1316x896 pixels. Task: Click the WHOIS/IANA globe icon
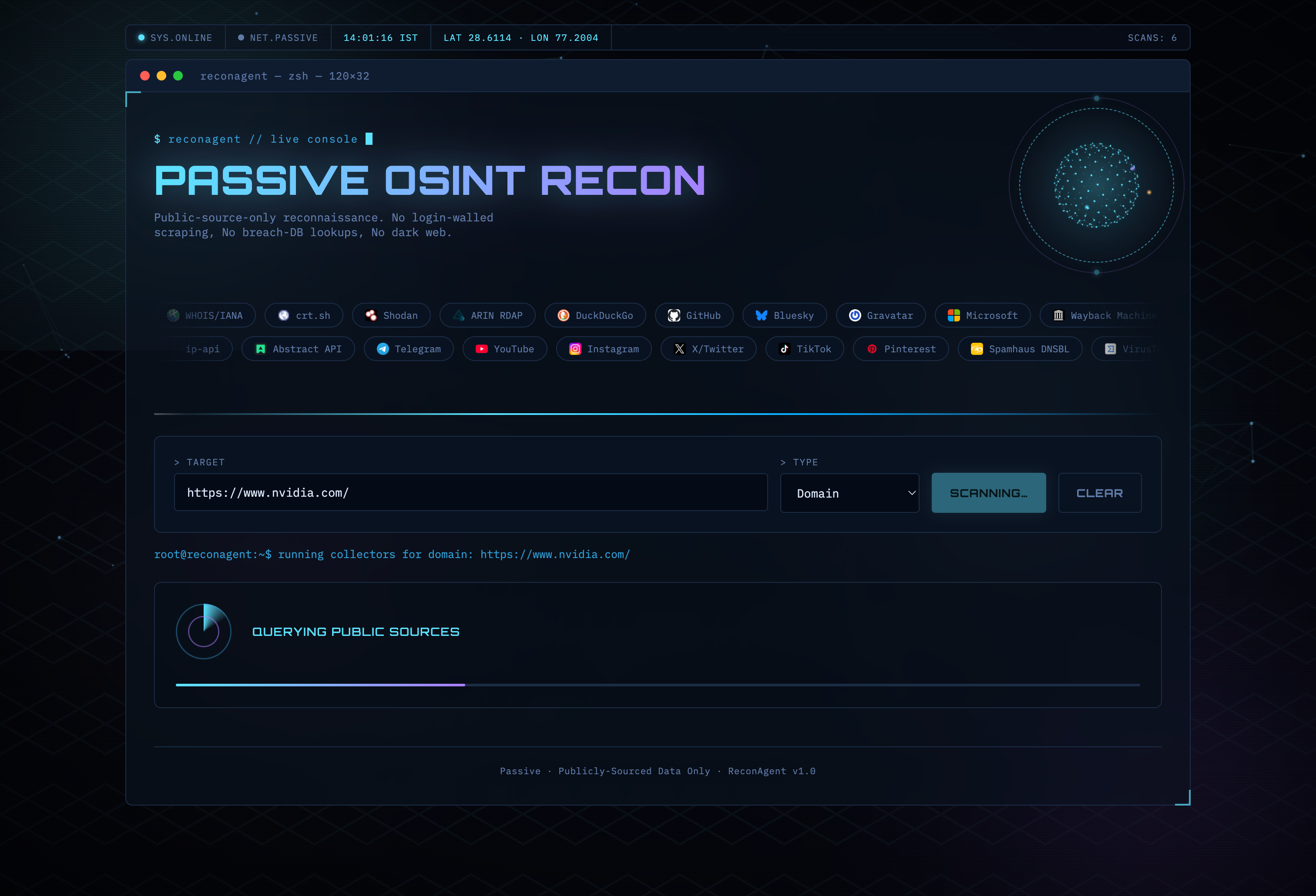[x=173, y=315]
